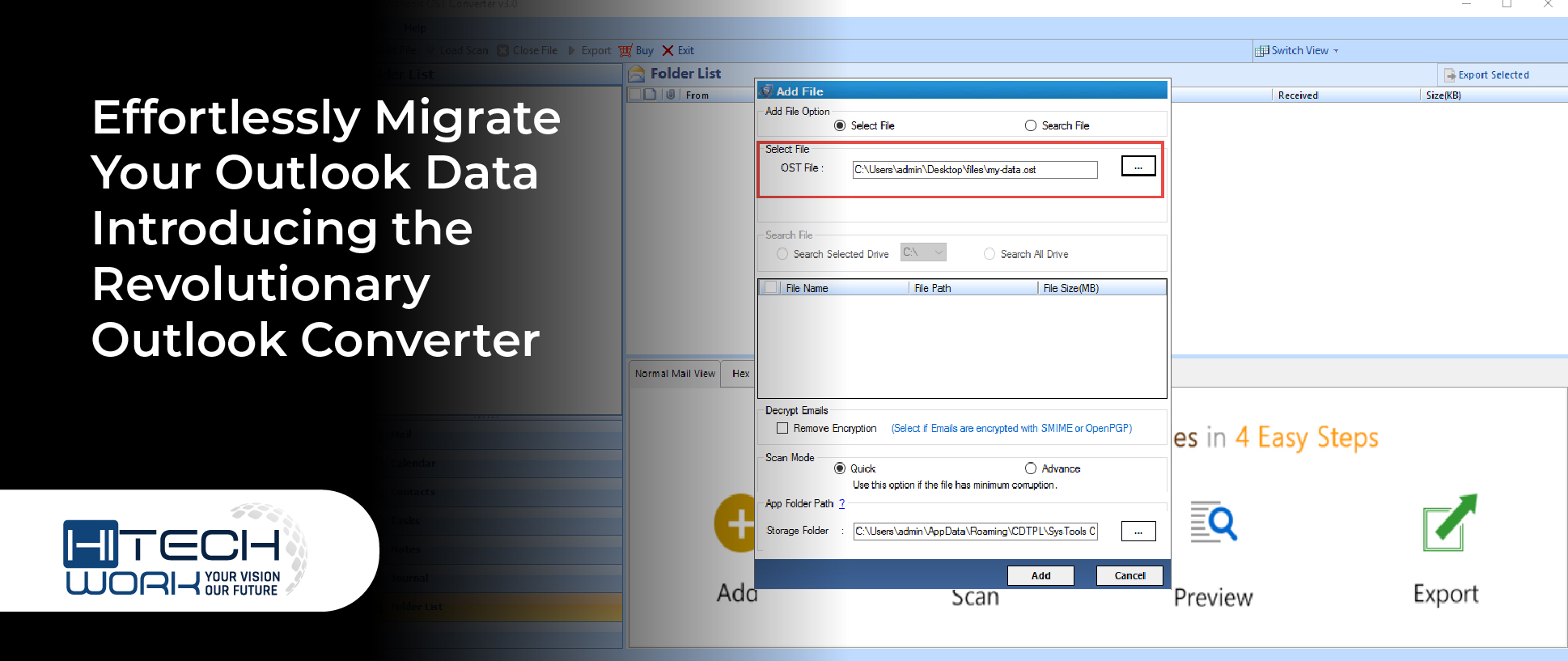Click Load Scan in the toolbar
This screenshot has width=1568, height=661.
coord(464,50)
